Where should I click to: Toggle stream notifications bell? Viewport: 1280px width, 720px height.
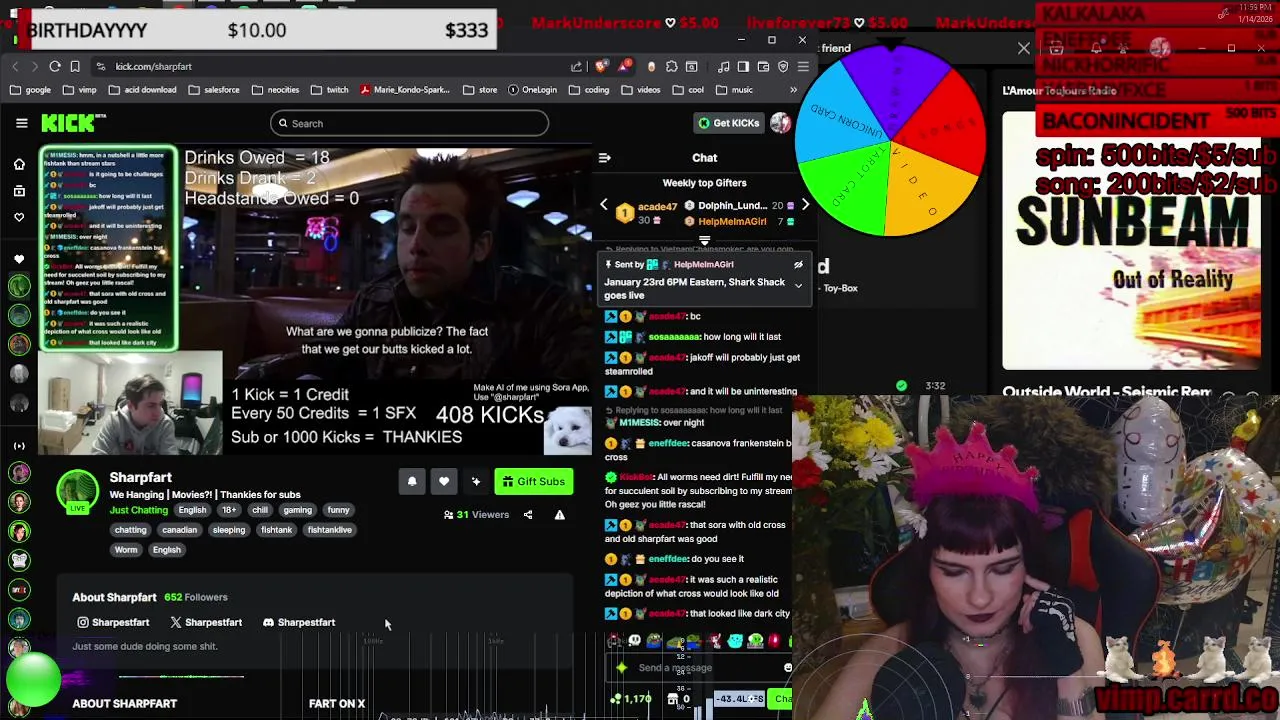pyautogui.click(x=412, y=482)
